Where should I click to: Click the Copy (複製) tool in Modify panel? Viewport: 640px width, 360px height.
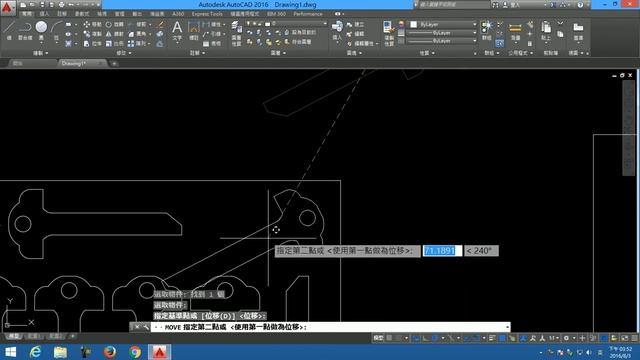(92, 34)
